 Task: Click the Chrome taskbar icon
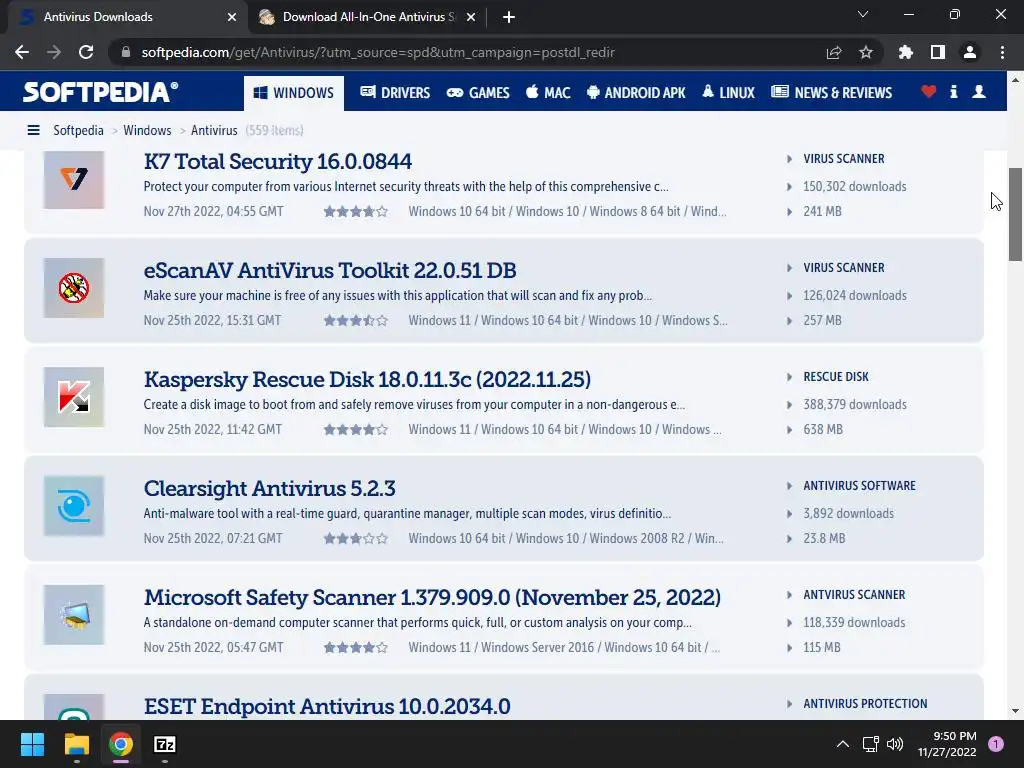121,744
